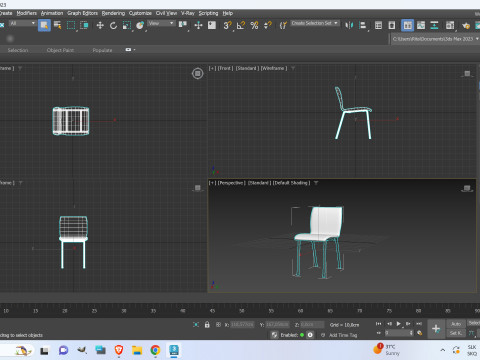Image resolution: width=480 pixels, height=360 pixels.
Task: Click Front viewport label
Action: (x=225, y=68)
